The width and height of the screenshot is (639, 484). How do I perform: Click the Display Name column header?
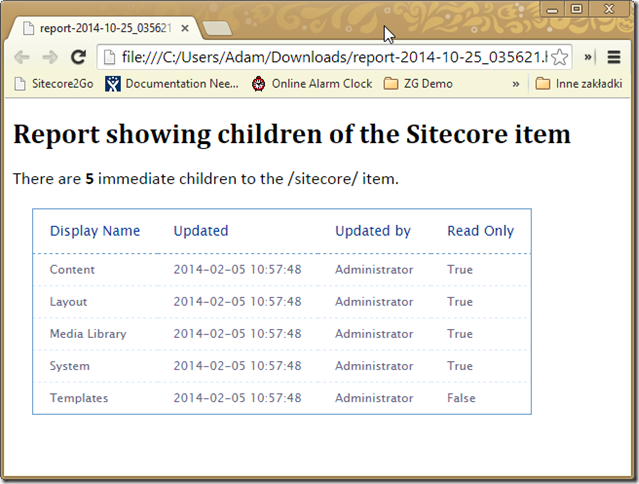point(95,231)
